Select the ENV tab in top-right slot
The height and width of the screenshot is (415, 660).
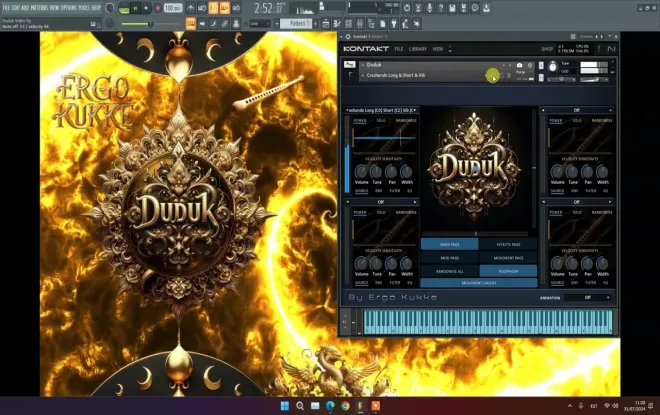[575, 191]
